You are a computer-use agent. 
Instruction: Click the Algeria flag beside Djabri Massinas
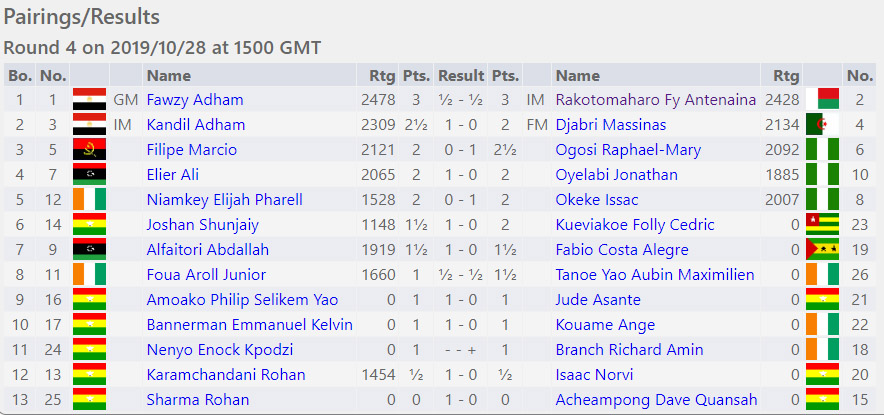(x=823, y=125)
